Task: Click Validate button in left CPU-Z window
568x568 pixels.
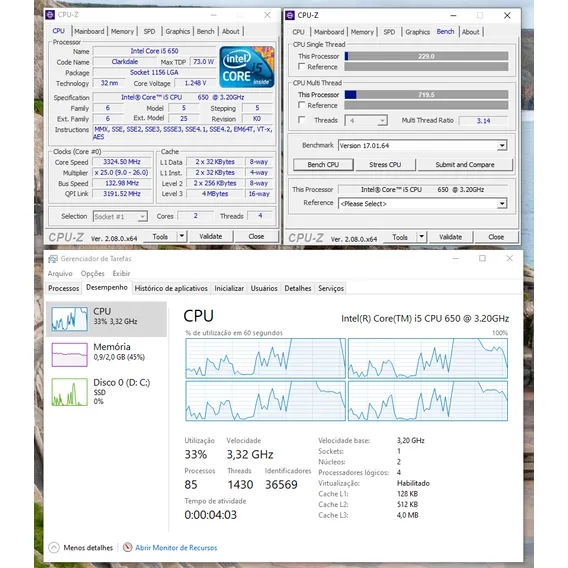Action: point(210,237)
